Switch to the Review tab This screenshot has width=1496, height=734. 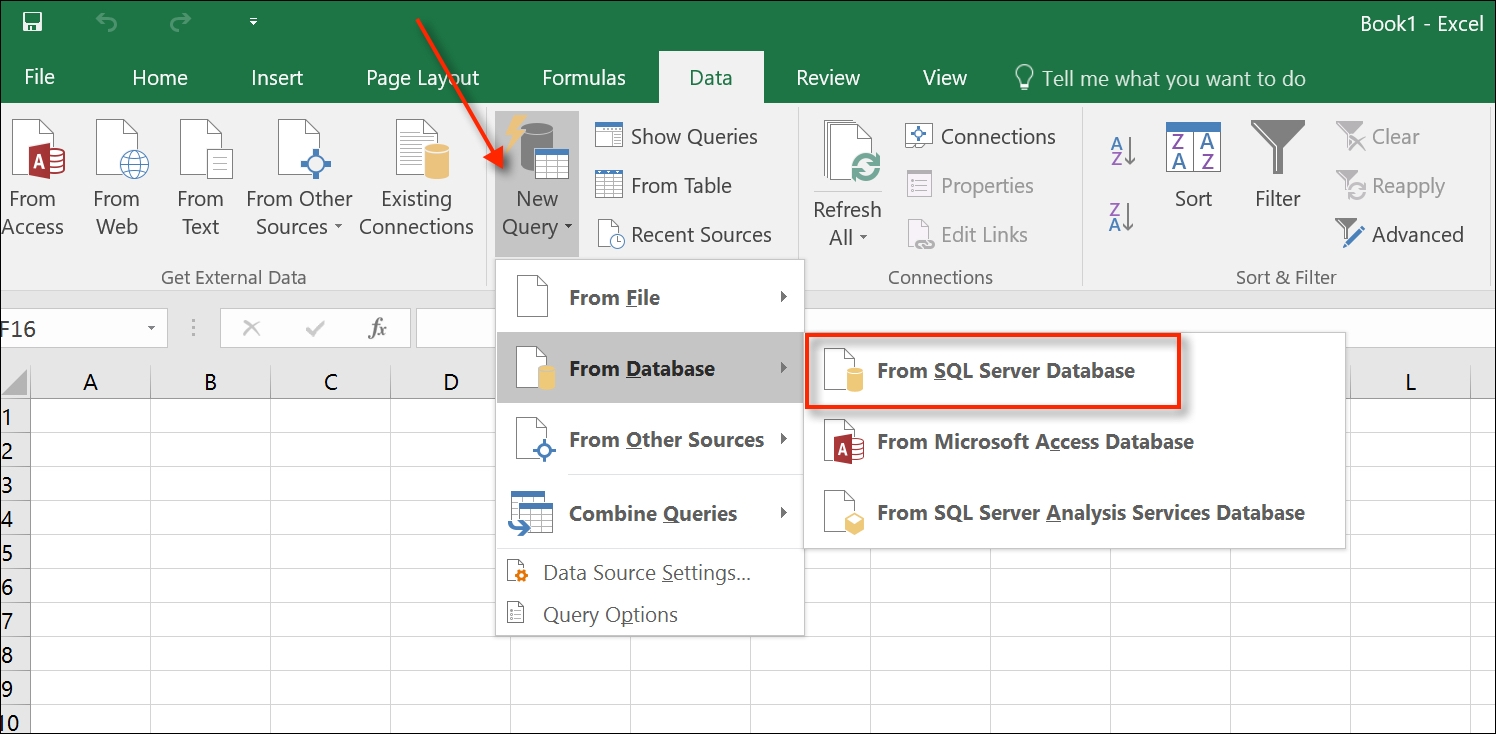(828, 78)
